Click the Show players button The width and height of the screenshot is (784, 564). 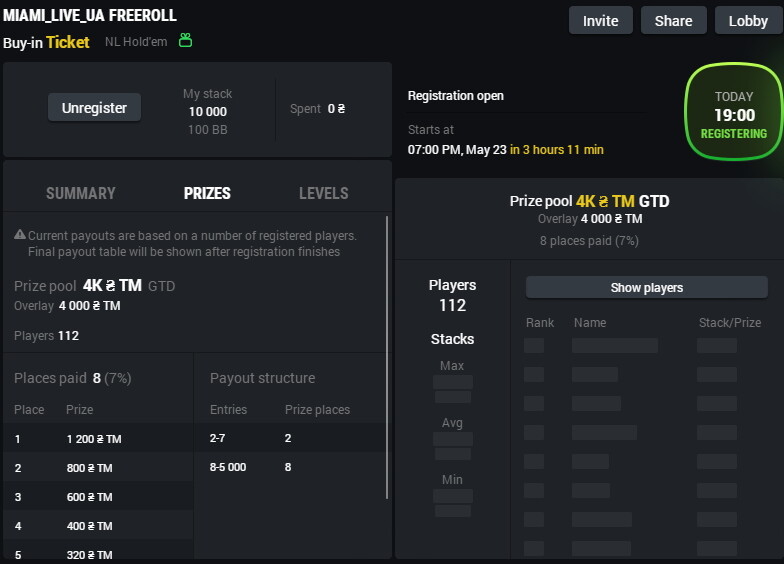click(646, 288)
